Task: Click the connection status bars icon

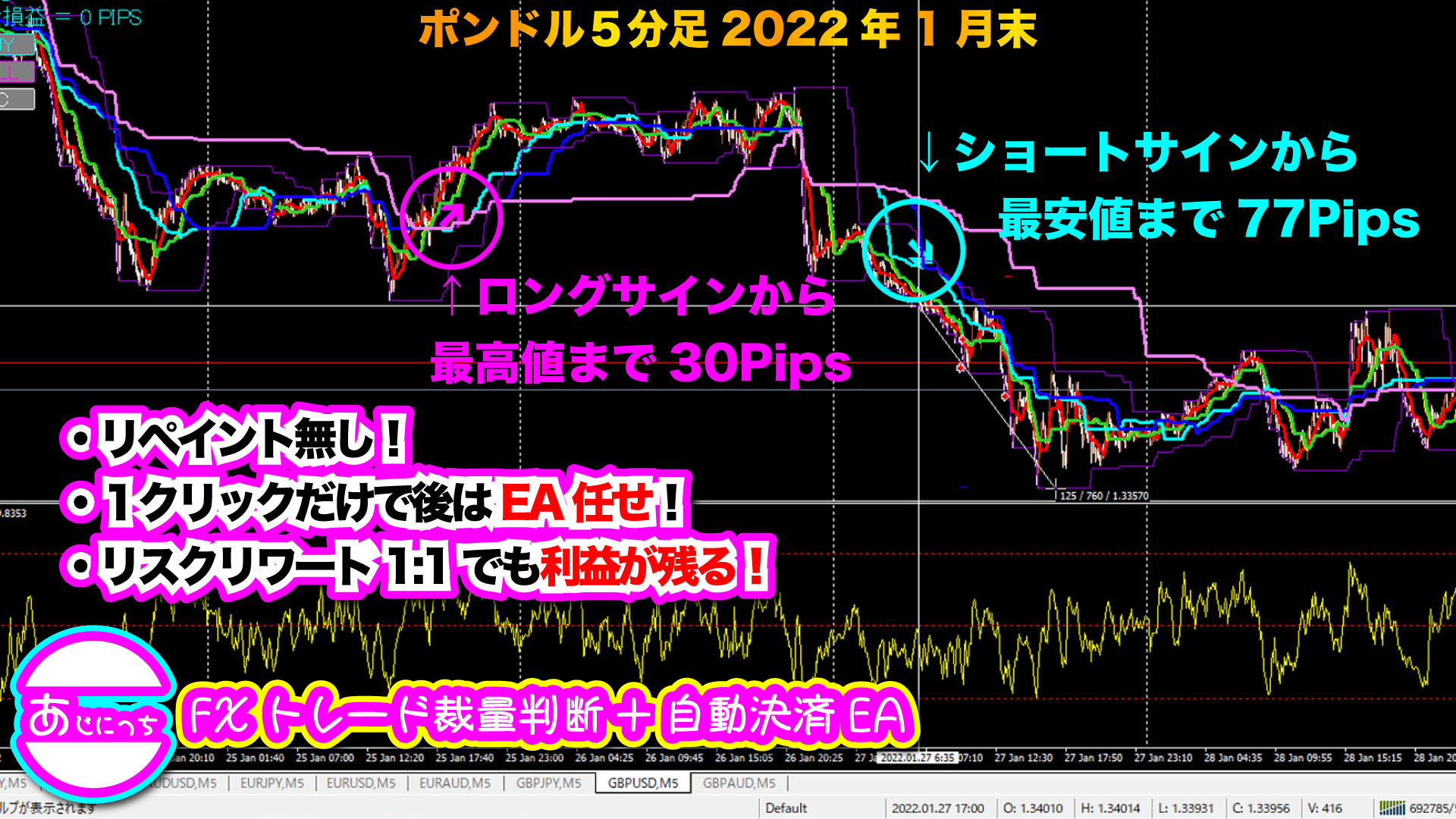Action: 1392,808
